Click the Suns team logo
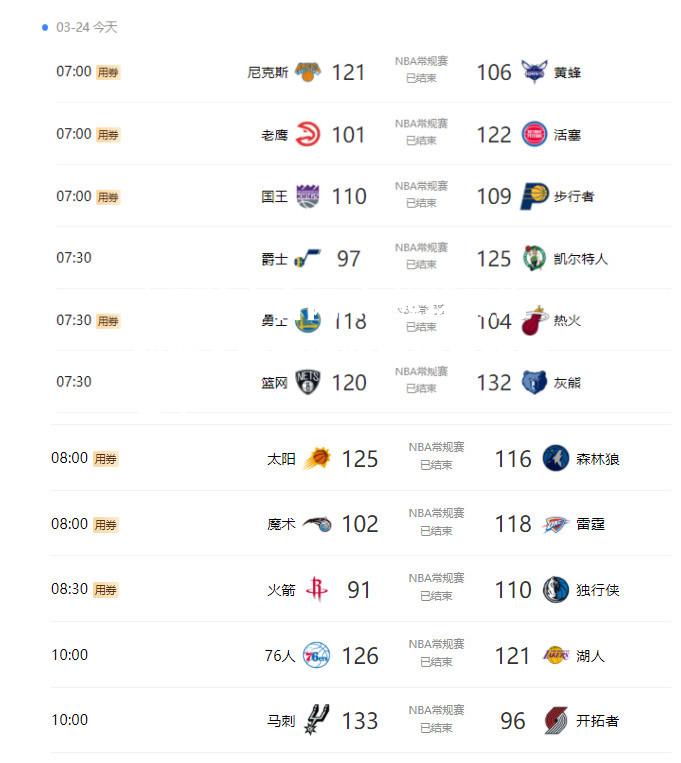 [317, 458]
